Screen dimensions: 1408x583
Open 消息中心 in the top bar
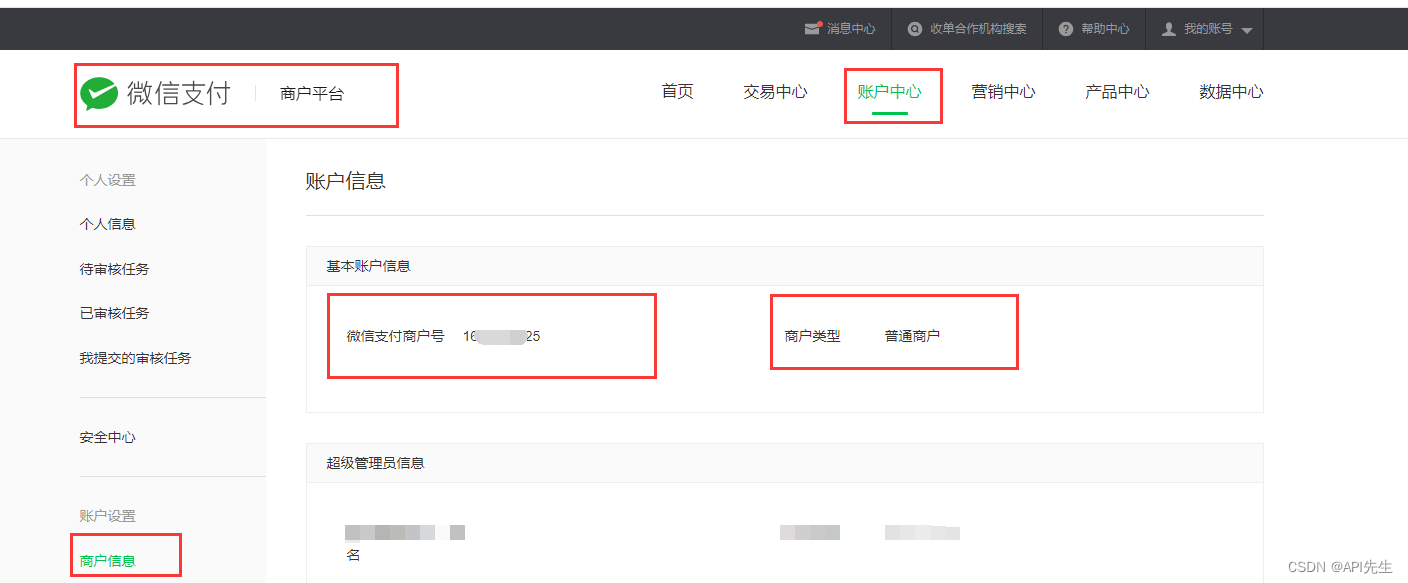tap(851, 29)
